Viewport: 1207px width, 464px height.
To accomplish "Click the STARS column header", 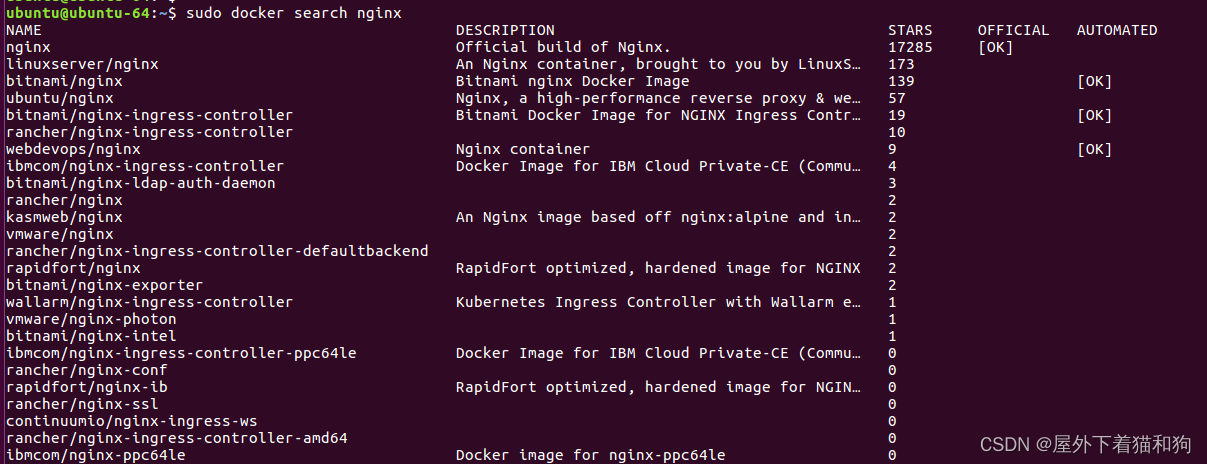I will pyautogui.click(x=909, y=30).
